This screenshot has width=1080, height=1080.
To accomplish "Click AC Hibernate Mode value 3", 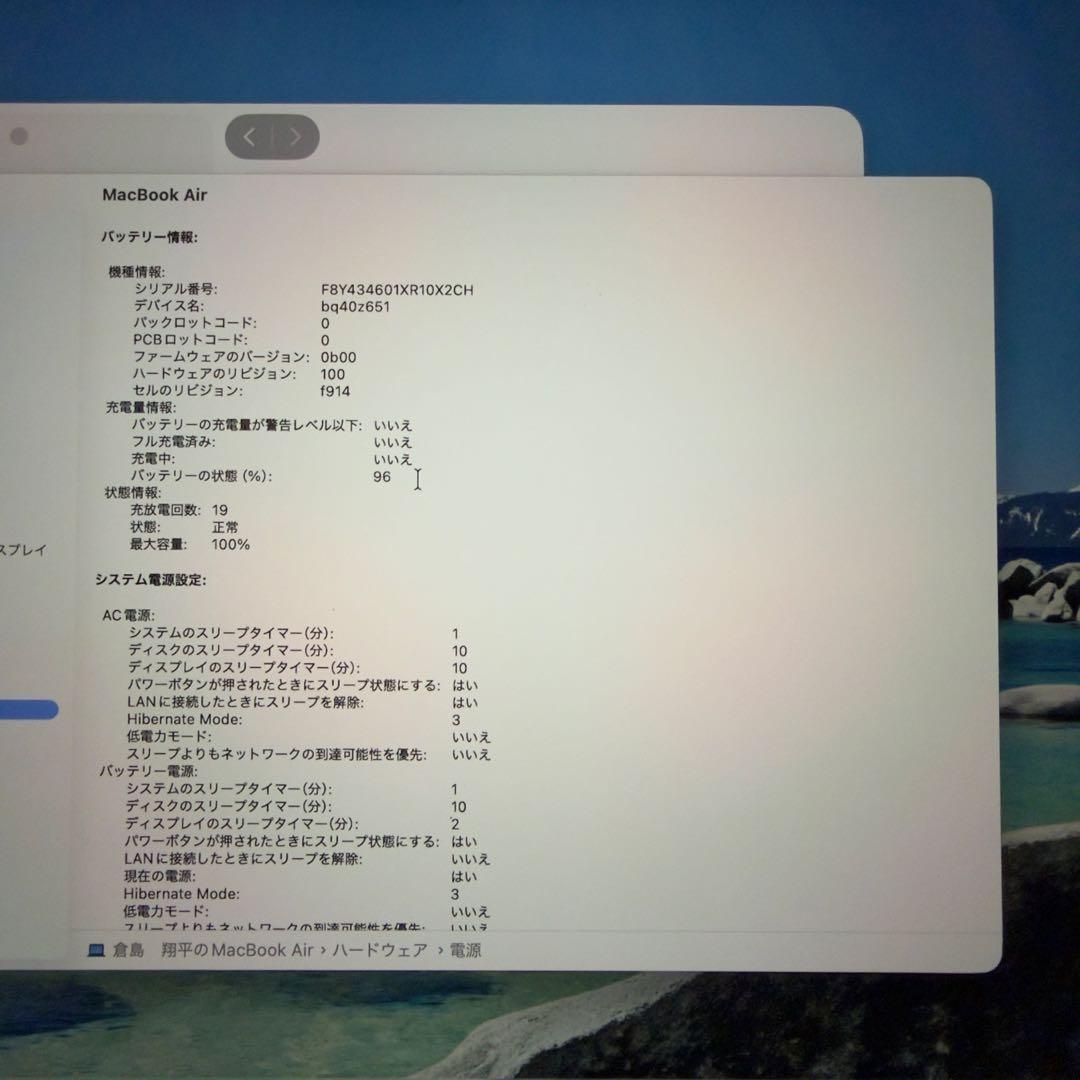I will point(456,720).
